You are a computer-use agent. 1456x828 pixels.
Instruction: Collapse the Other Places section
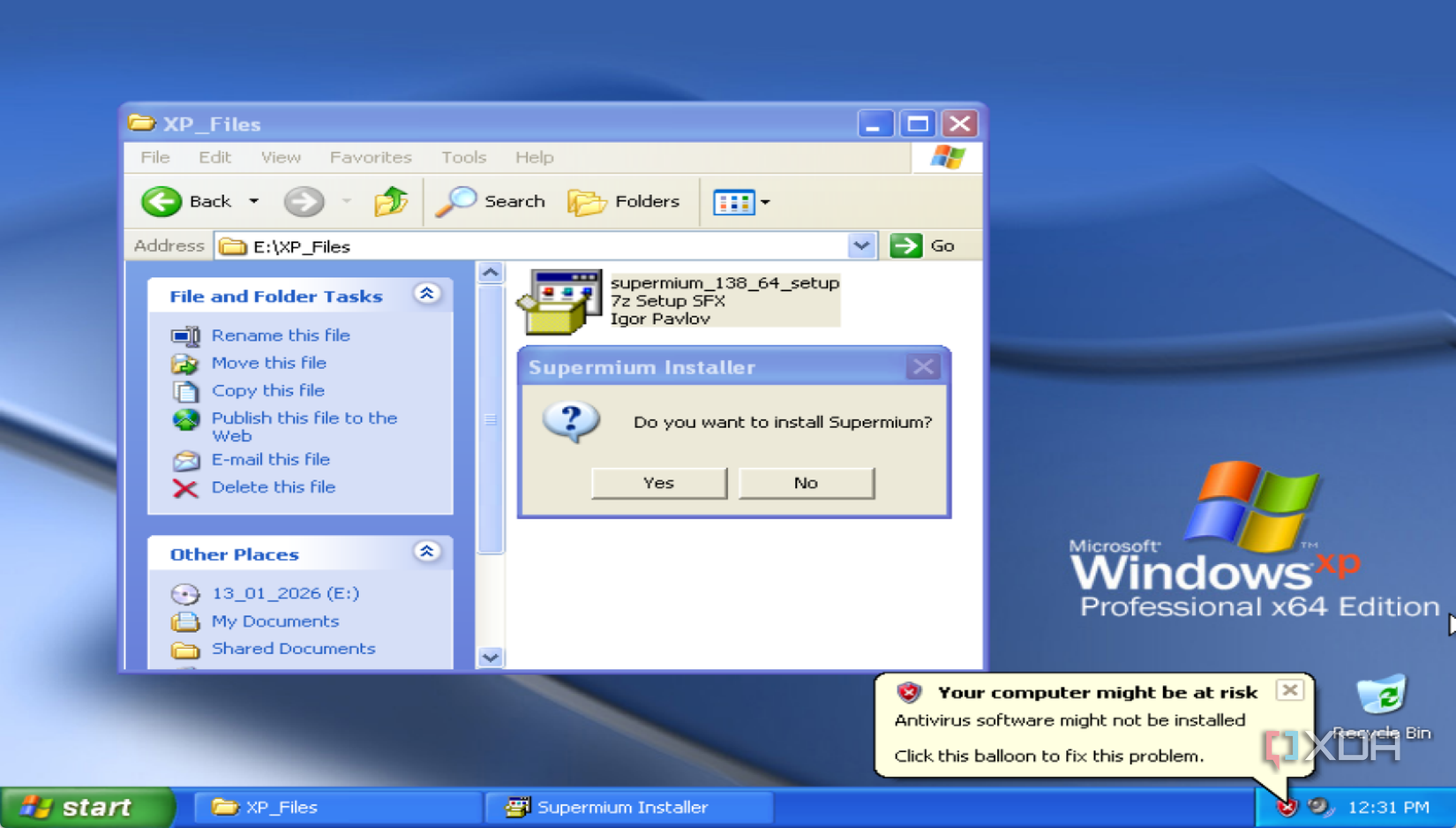[x=427, y=552]
